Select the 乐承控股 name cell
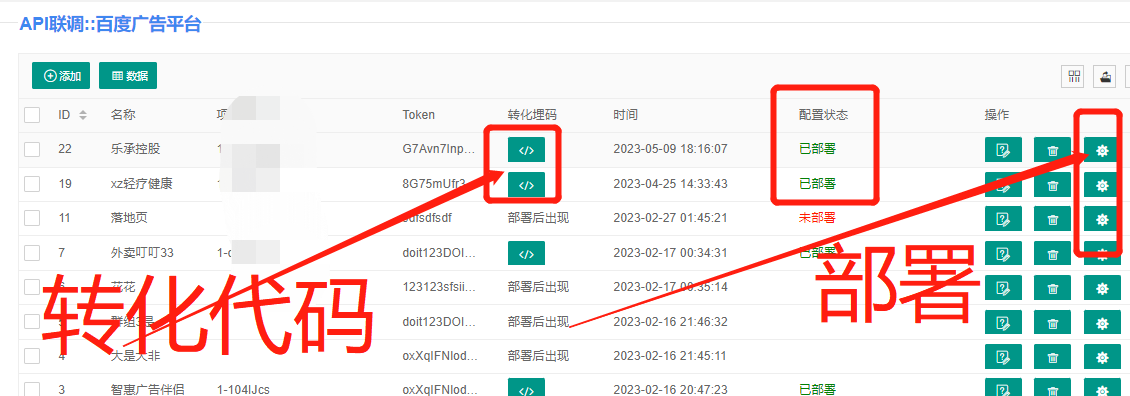The width and height of the screenshot is (1130, 396). (x=135, y=149)
